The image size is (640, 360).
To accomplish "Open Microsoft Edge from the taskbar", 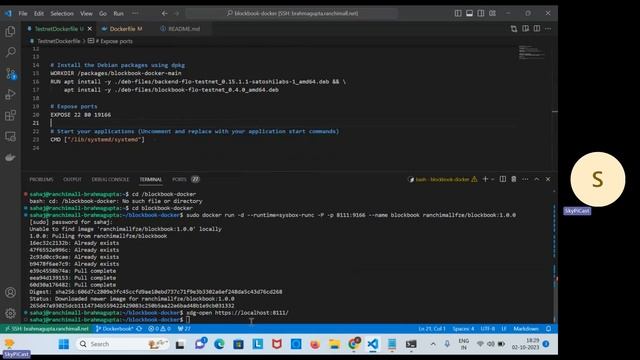I will pos(219,344).
